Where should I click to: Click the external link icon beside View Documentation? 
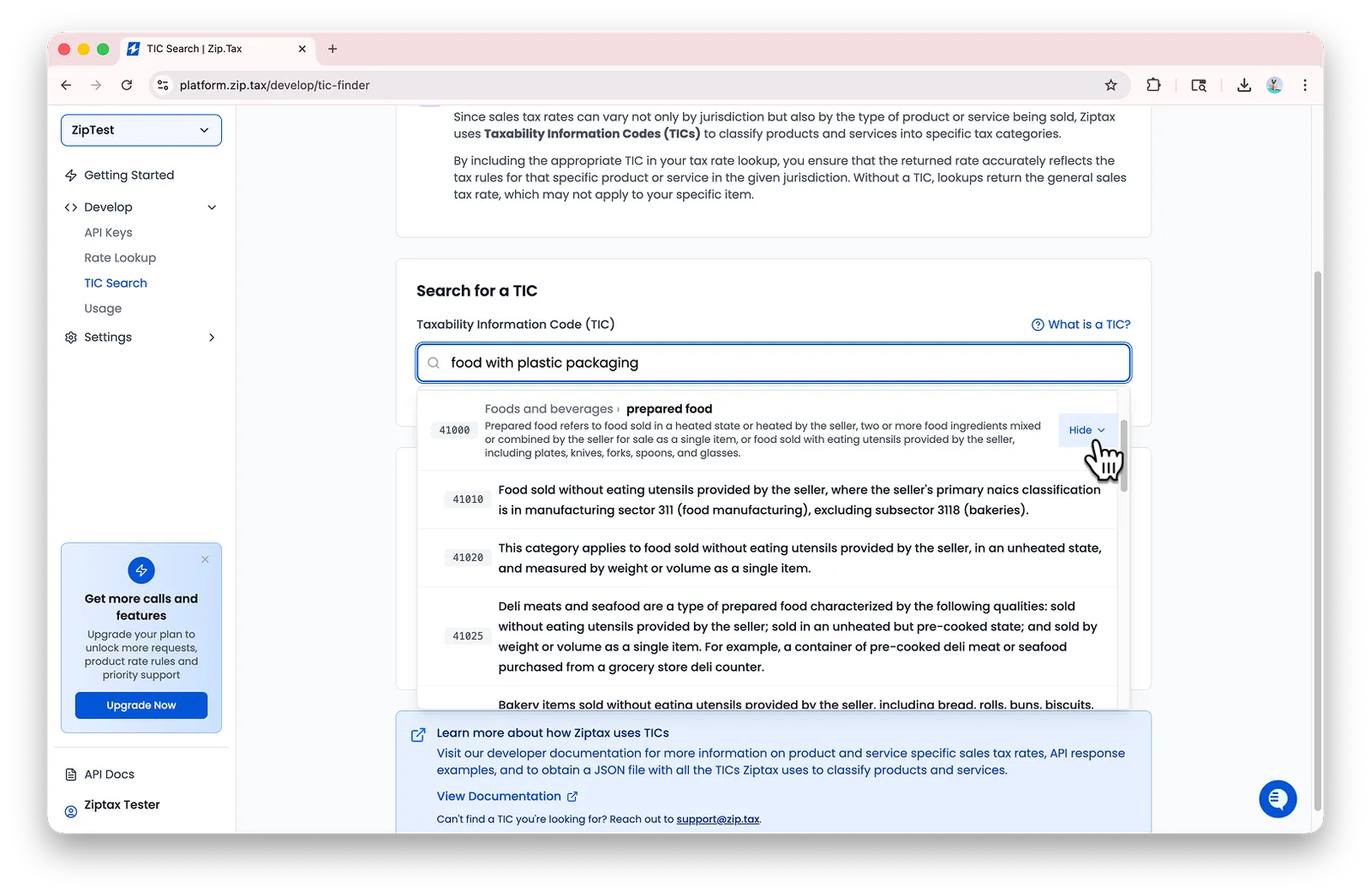(x=572, y=797)
